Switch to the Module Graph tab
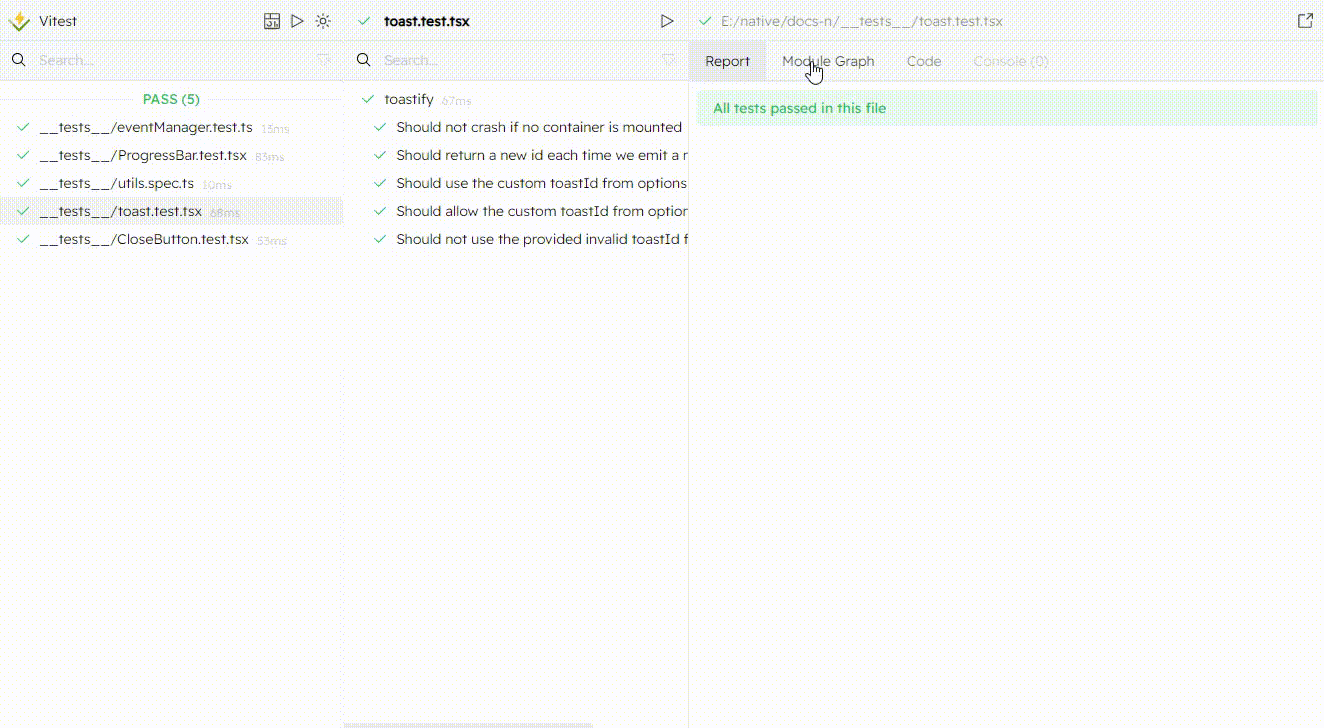This screenshot has width=1324, height=728. (x=828, y=61)
